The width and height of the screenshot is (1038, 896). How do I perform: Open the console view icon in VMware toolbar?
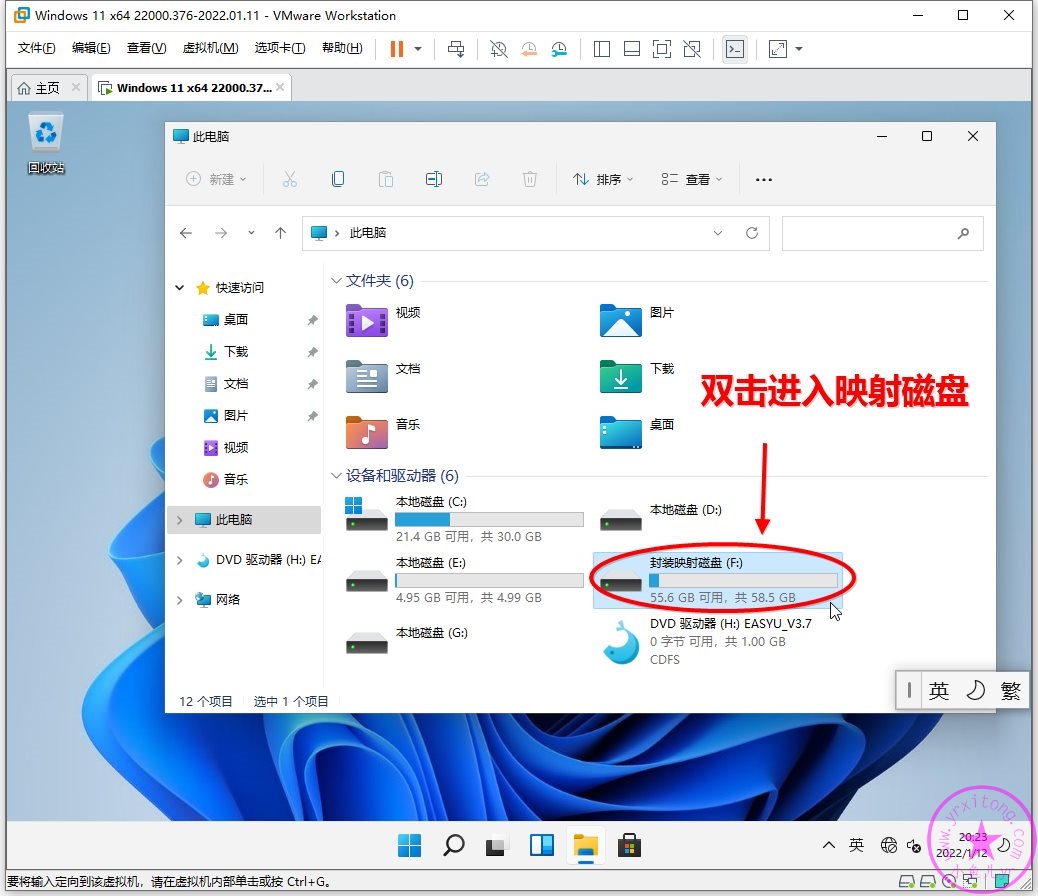click(735, 49)
